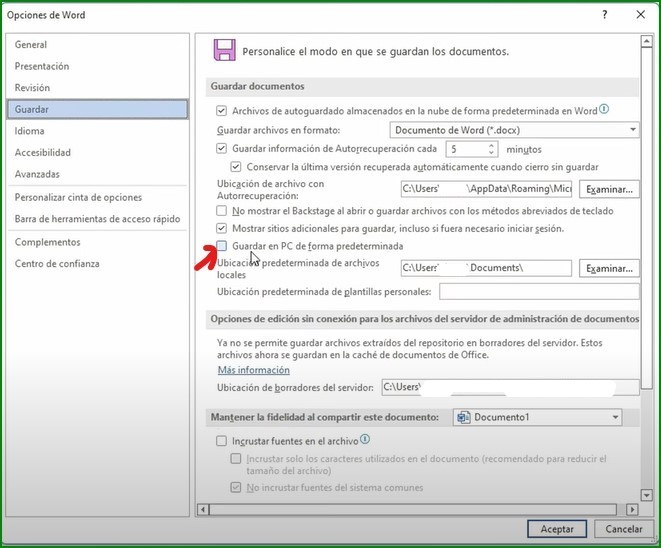
Task: Click the info icon next to Incrustar fuentes
Action: point(365,439)
